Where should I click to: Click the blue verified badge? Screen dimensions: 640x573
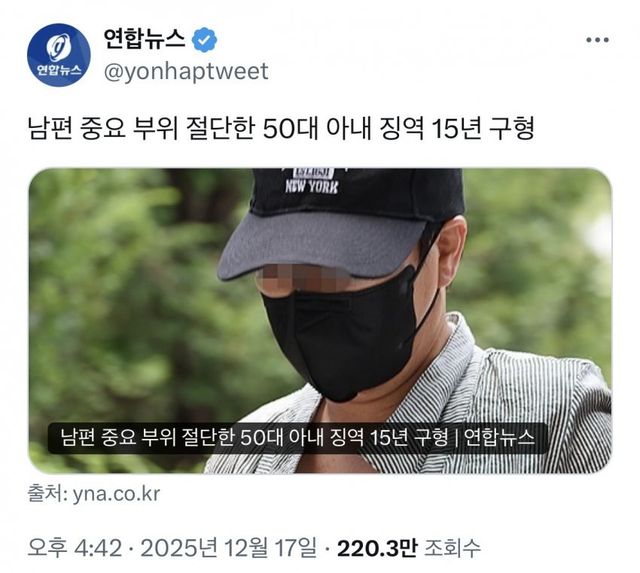pos(204,40)
